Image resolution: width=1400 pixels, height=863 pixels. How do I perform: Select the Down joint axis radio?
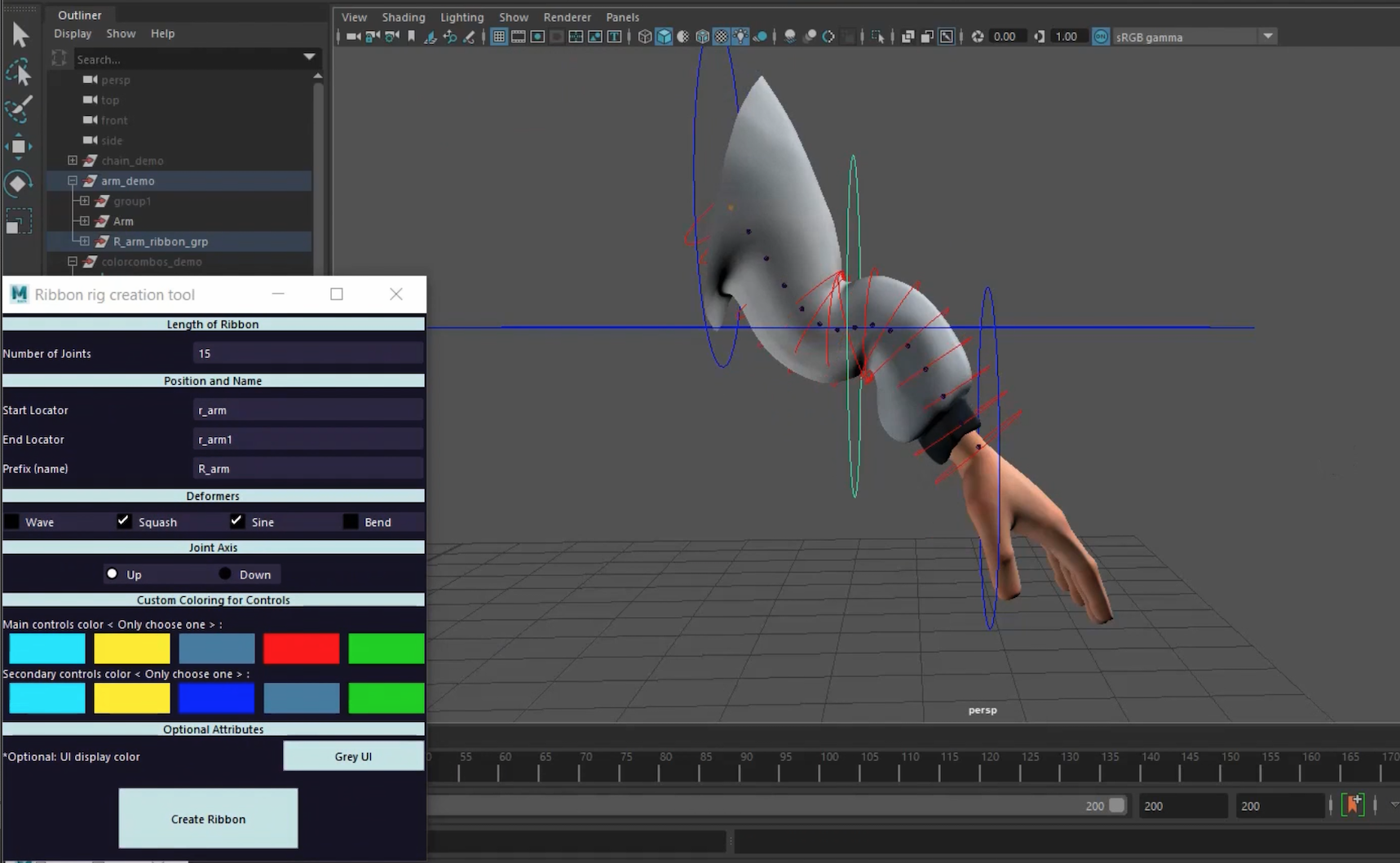(225, 573)
